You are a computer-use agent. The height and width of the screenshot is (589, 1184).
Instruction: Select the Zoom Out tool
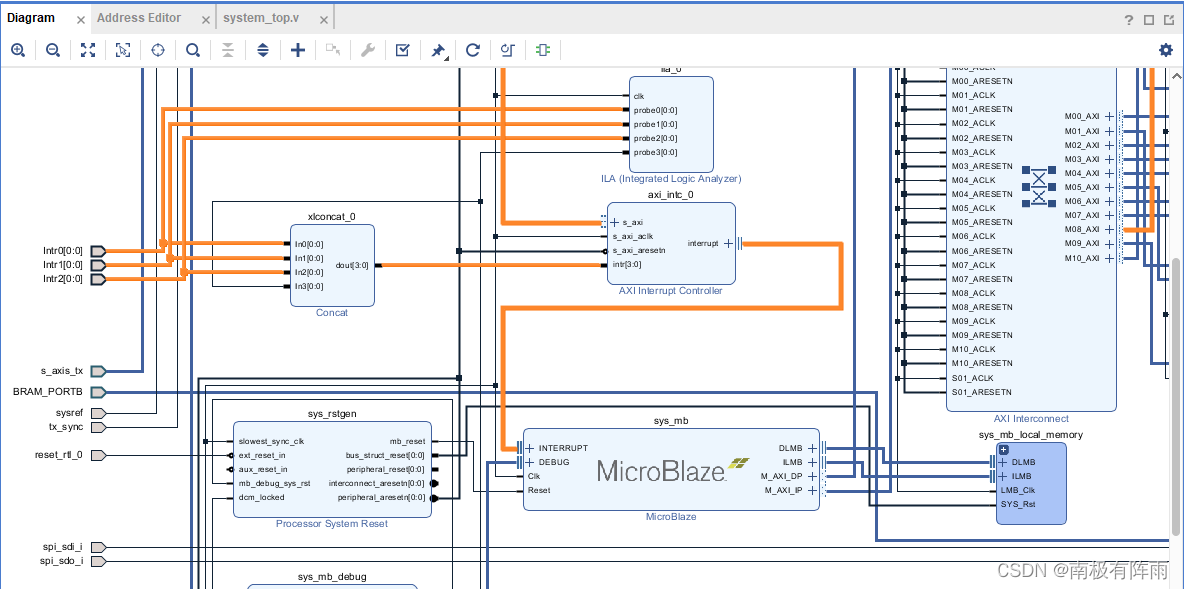click(53, 49)
